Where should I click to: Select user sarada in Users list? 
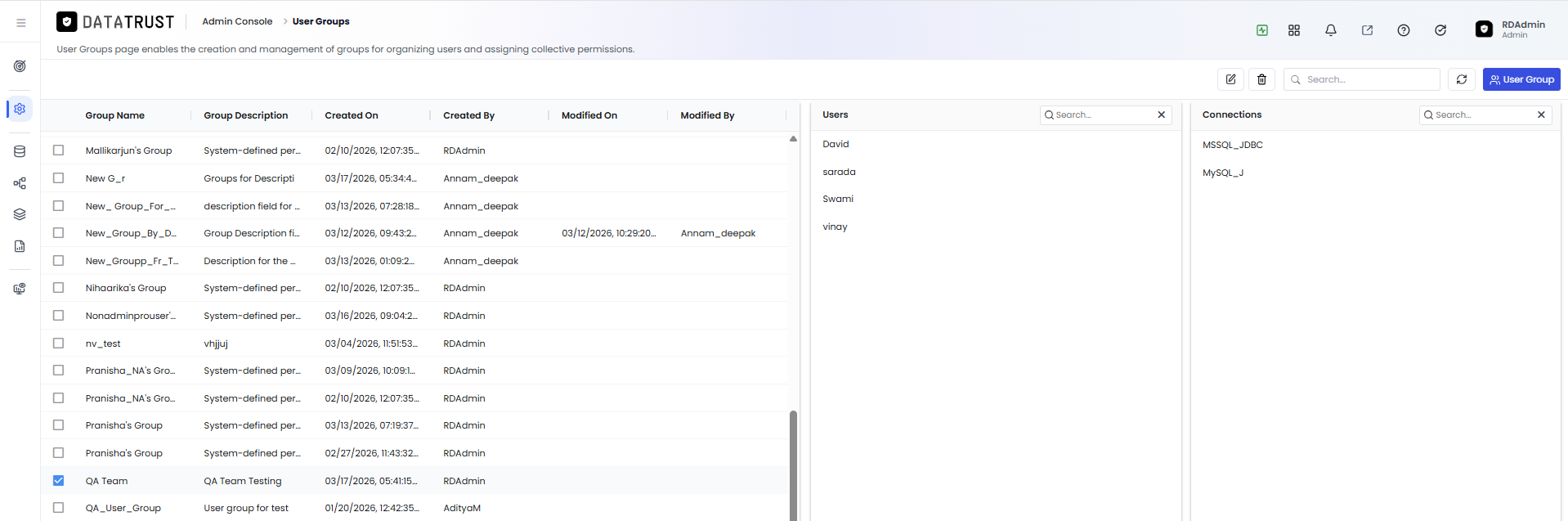tap(839, 172)
